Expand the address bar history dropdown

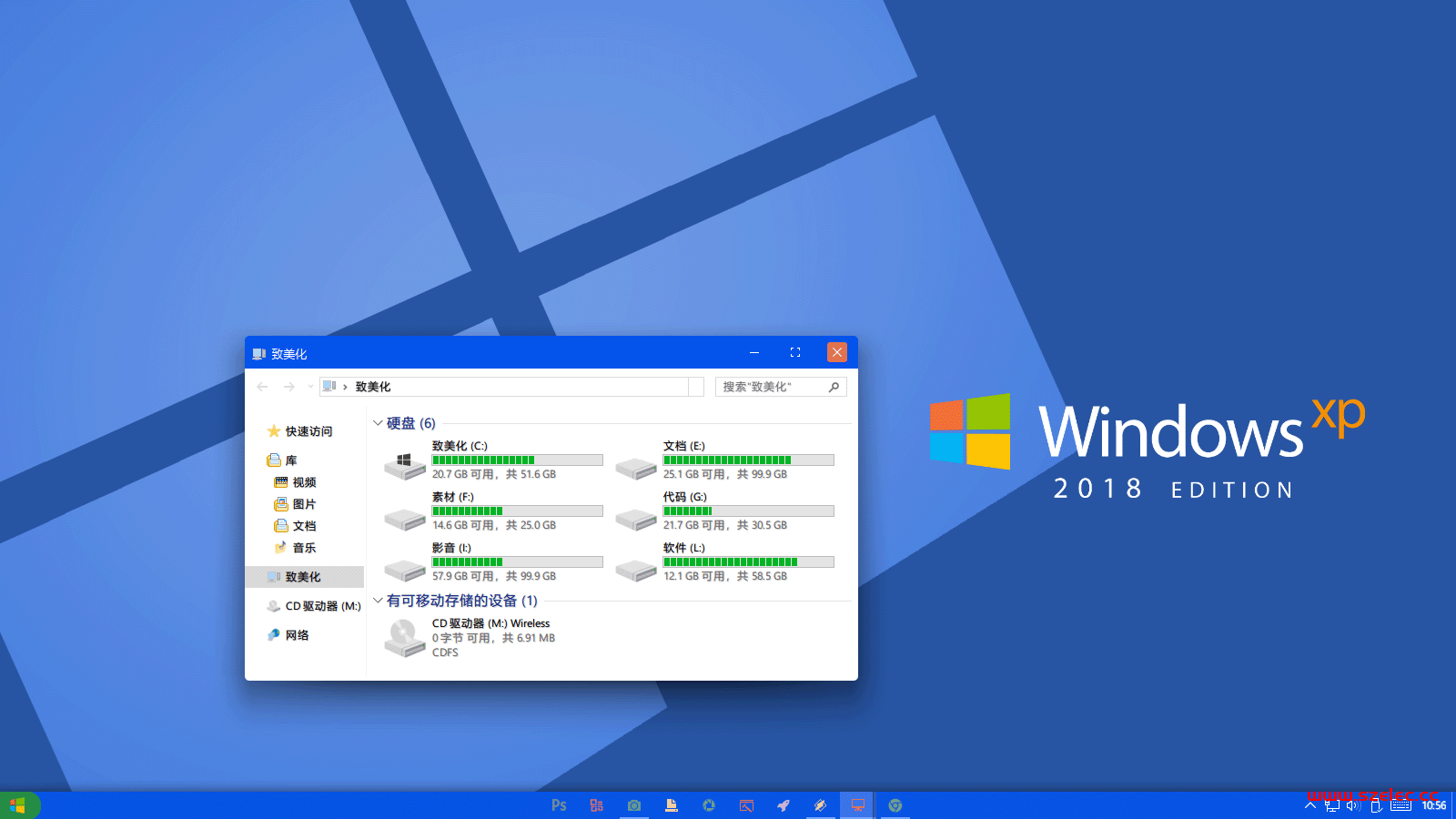(x=696, y=387)
